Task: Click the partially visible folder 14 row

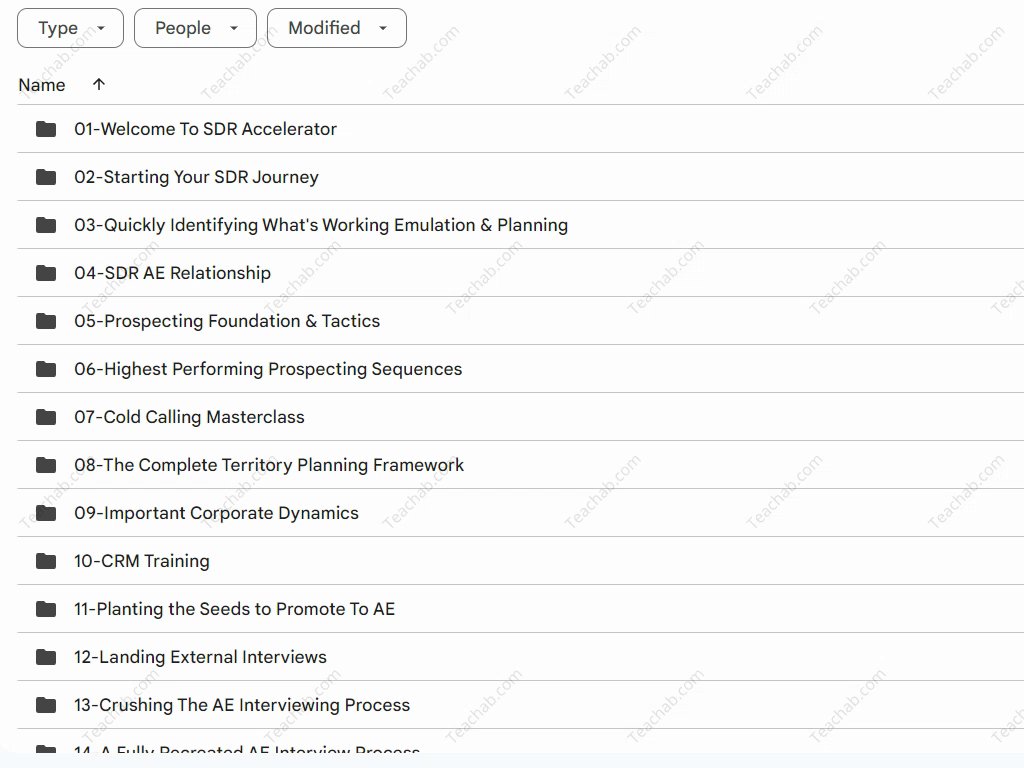Action: (247, 749)
